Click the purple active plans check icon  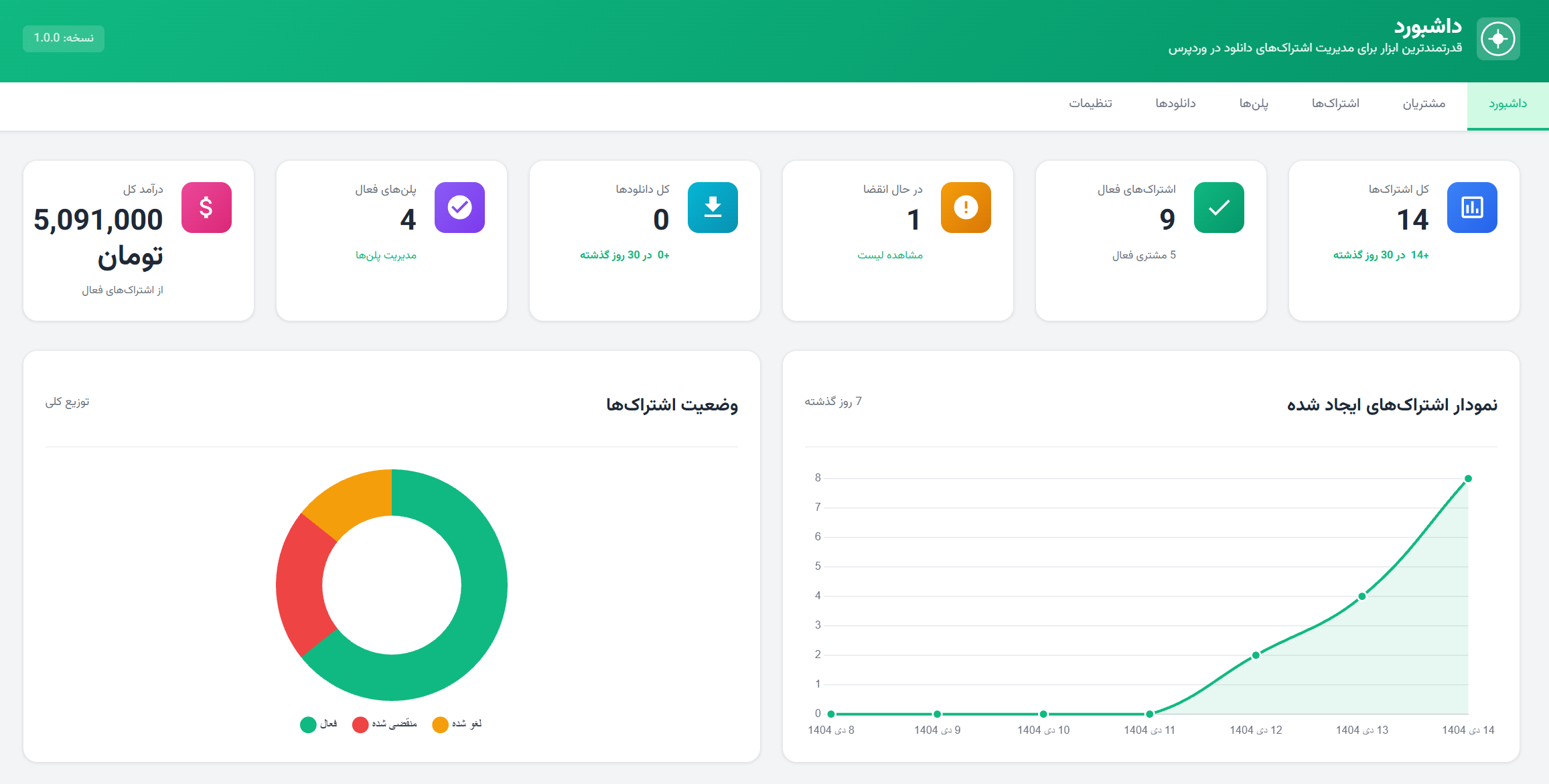459,208
